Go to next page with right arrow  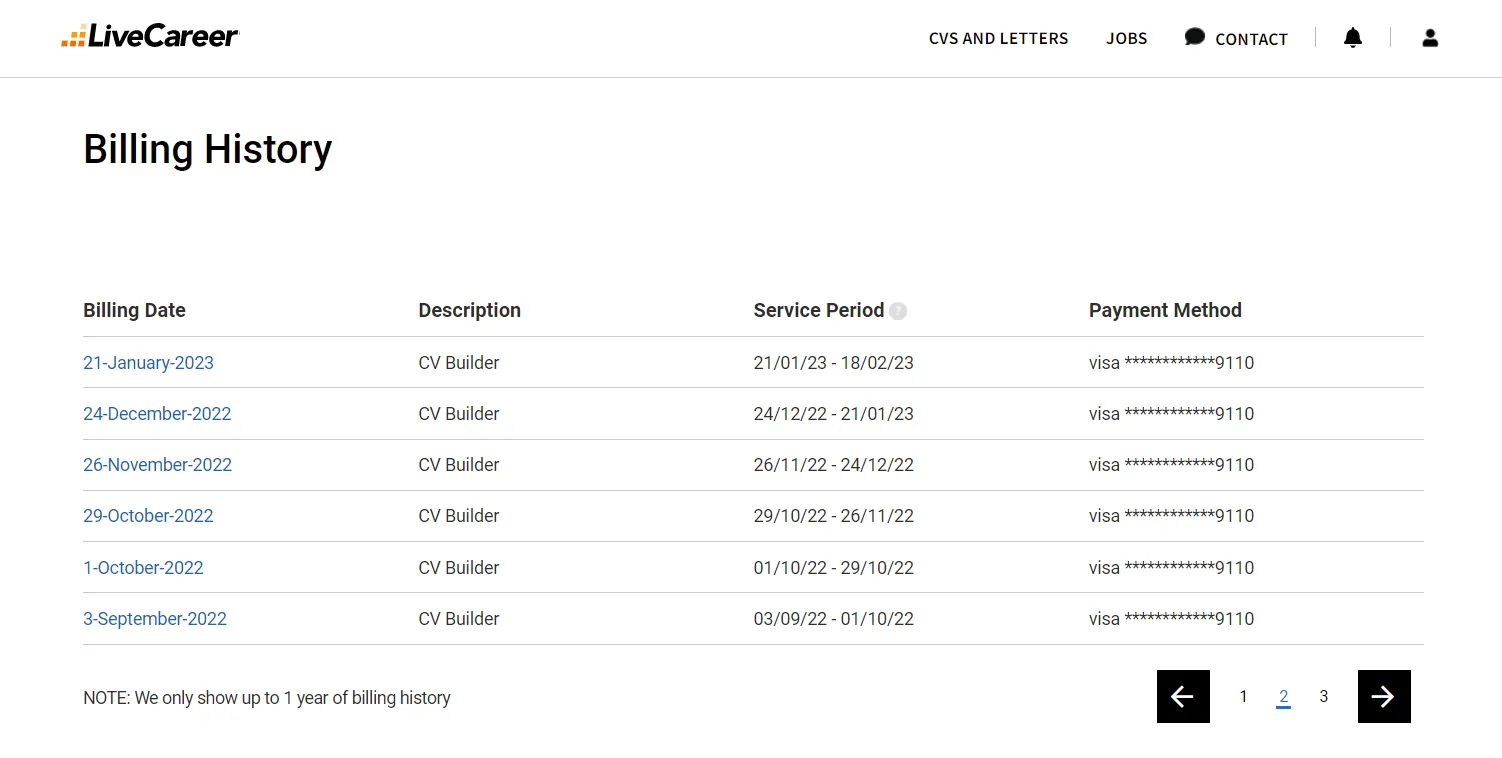(1384, 696)
